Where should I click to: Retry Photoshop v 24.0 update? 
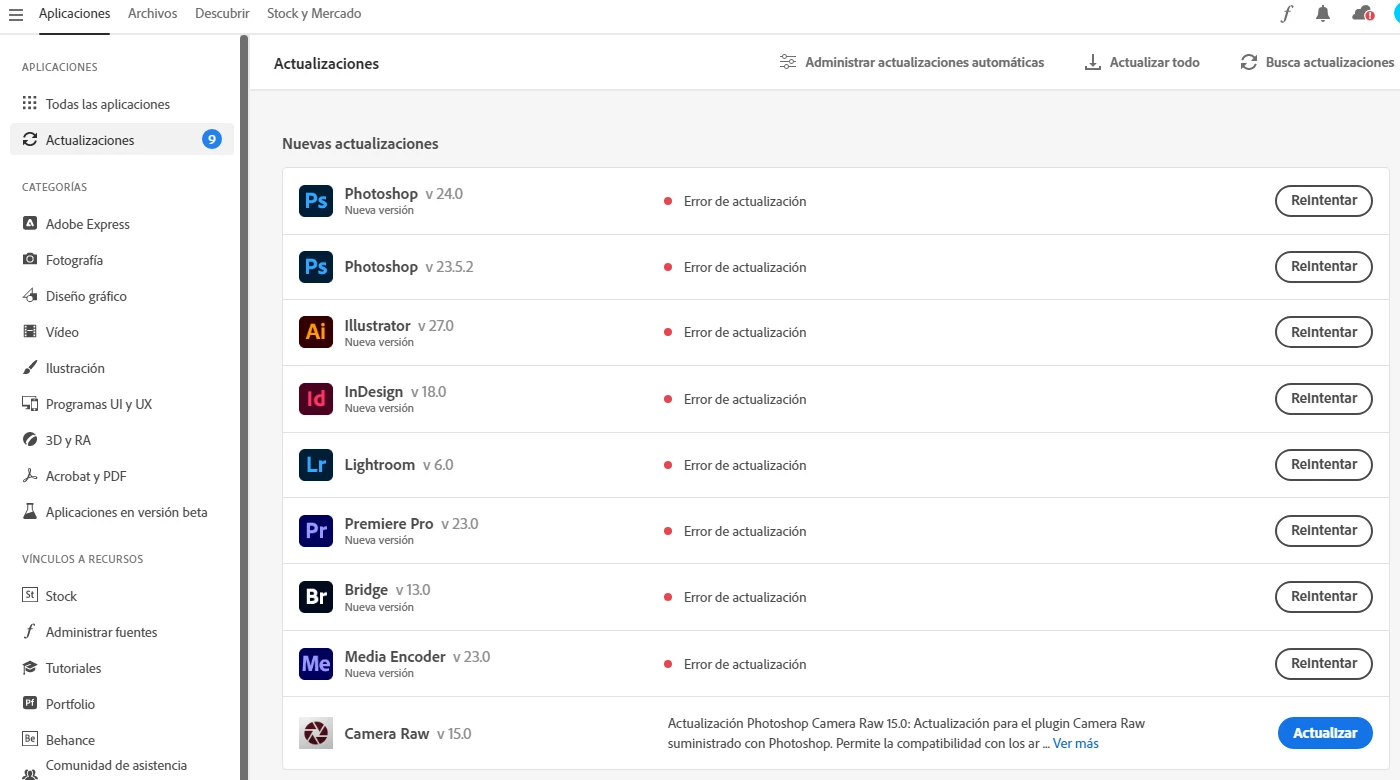(x=1324, y=201)
